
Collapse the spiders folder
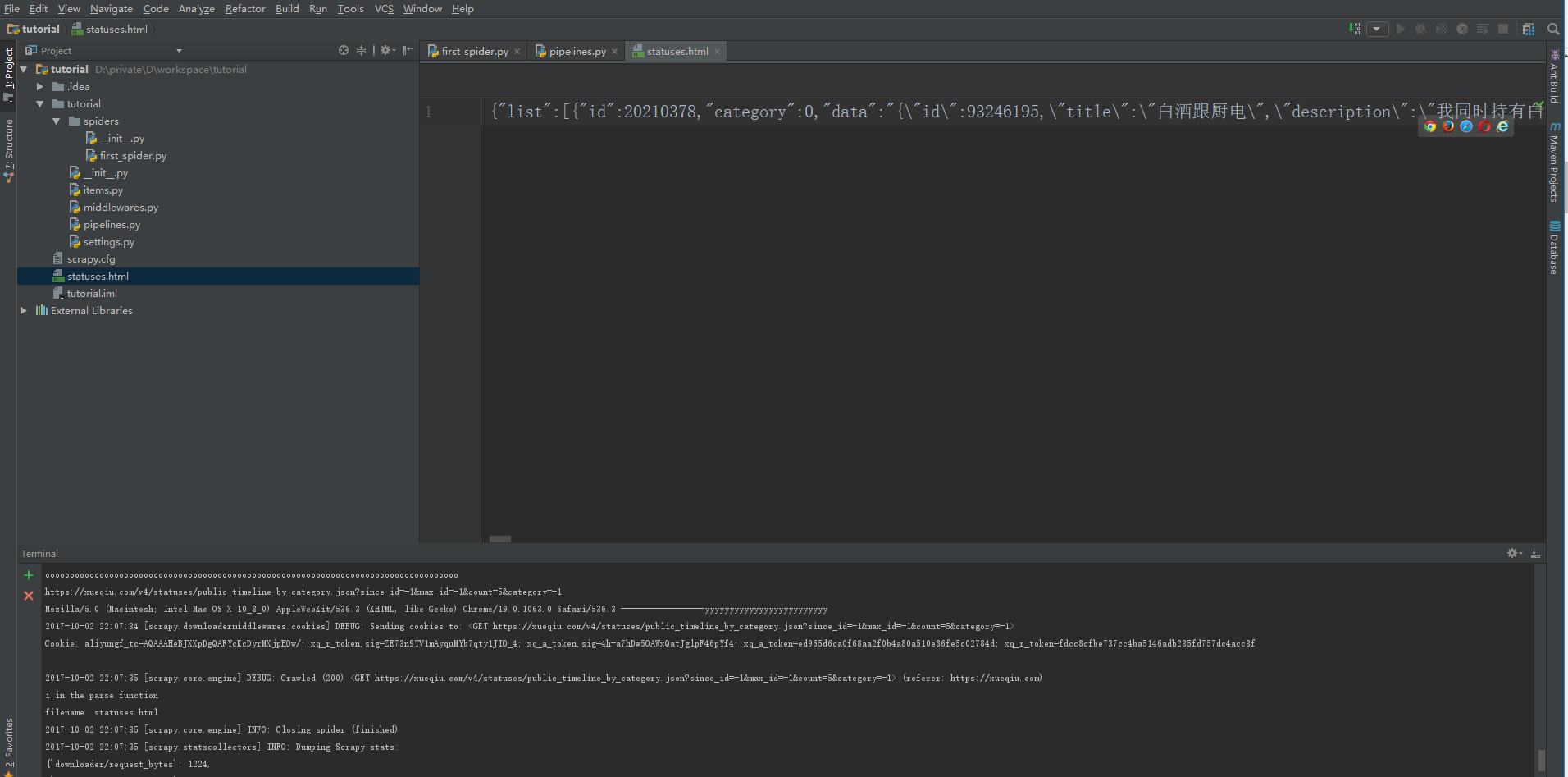57,121
